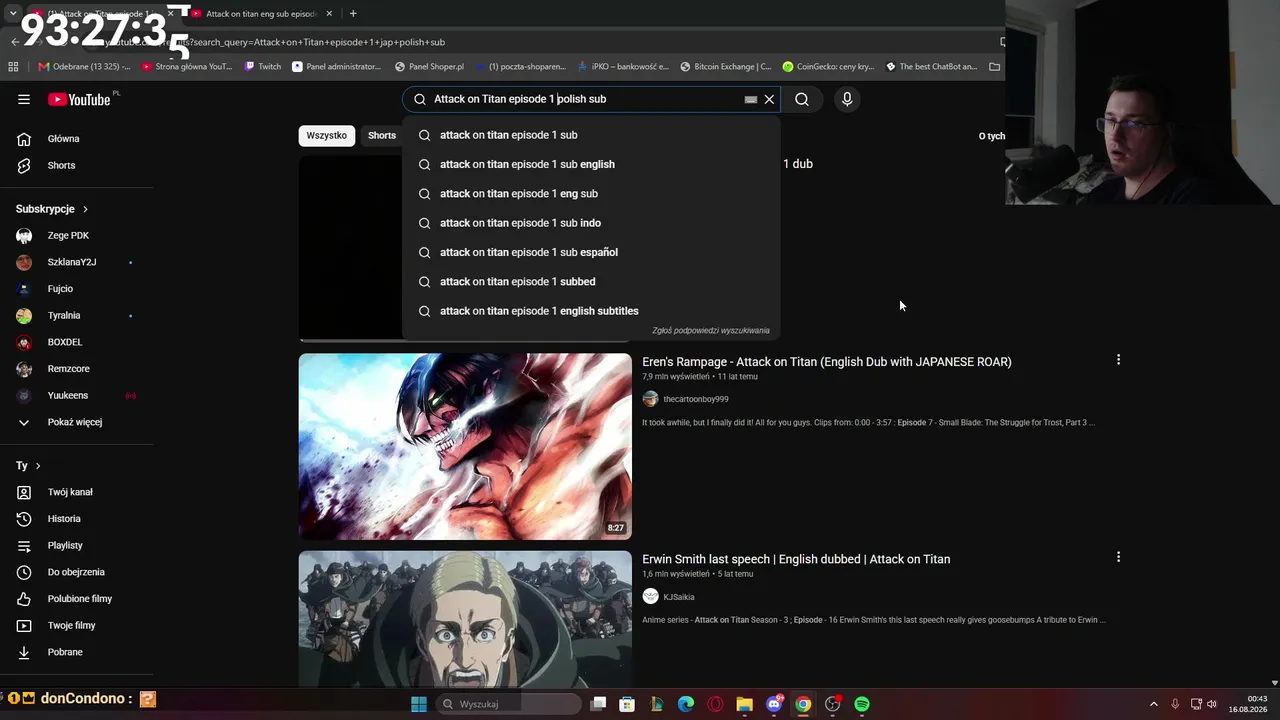Open the Twitch bookmark
The width and height of the screenshot is (1280, 720).
click(263, 67)
